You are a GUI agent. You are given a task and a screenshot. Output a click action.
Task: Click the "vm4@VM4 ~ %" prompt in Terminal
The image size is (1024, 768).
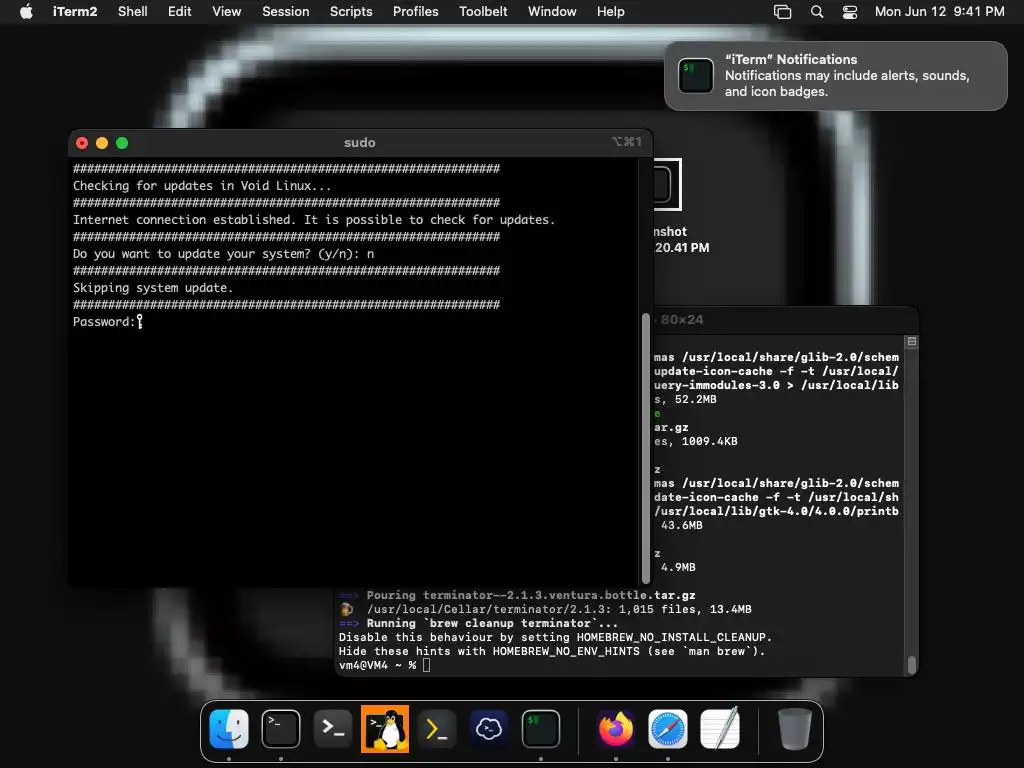click(x=377, y=665)
